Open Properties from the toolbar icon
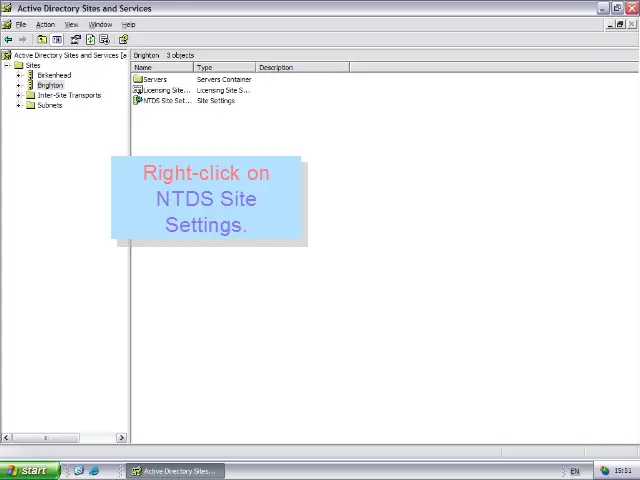640x480 pixels. tap(76, 40)
